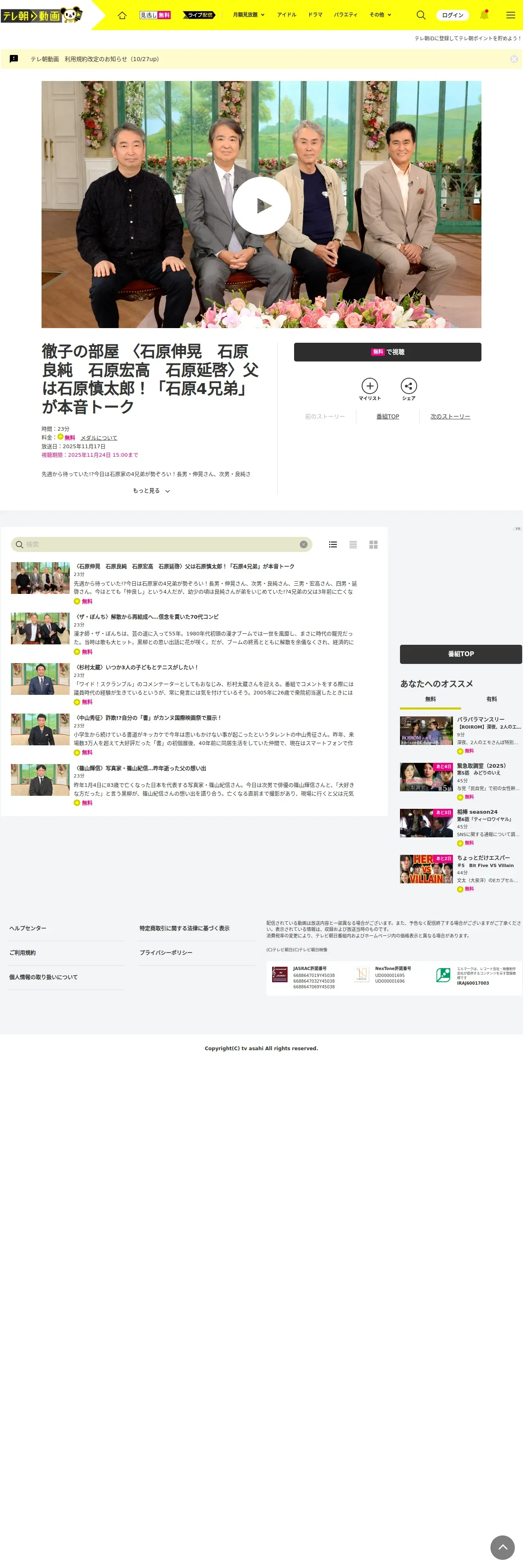The height and width of the screenshot is (1568, 523).
Task: Open the 石原4兄弟 episode thumbnail in list
Action: [40, 578]
